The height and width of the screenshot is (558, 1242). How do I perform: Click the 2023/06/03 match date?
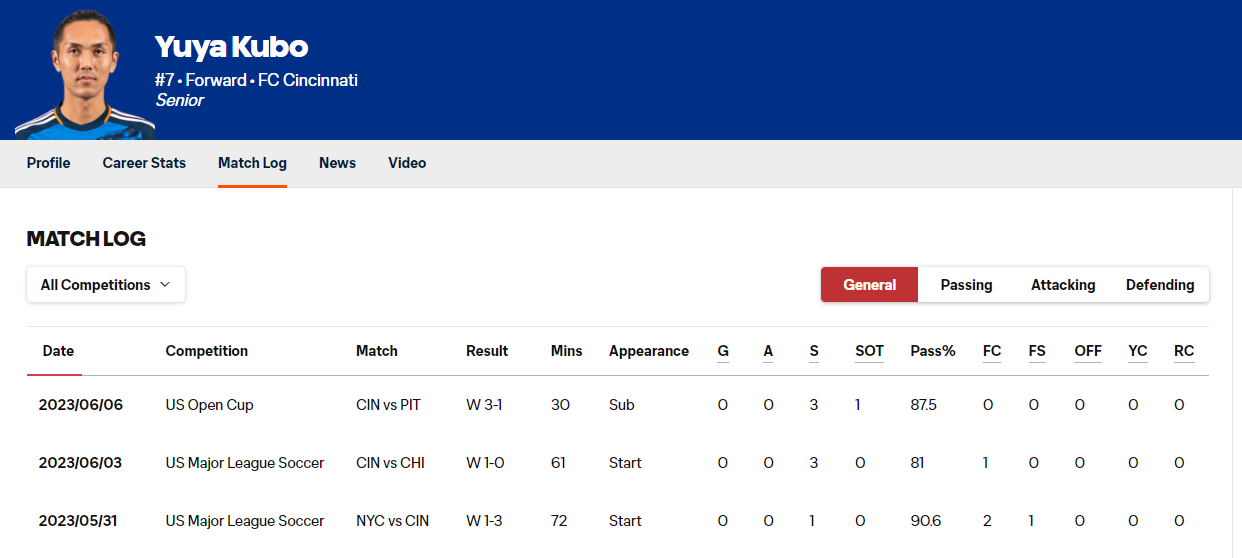(x=80, y=463)
